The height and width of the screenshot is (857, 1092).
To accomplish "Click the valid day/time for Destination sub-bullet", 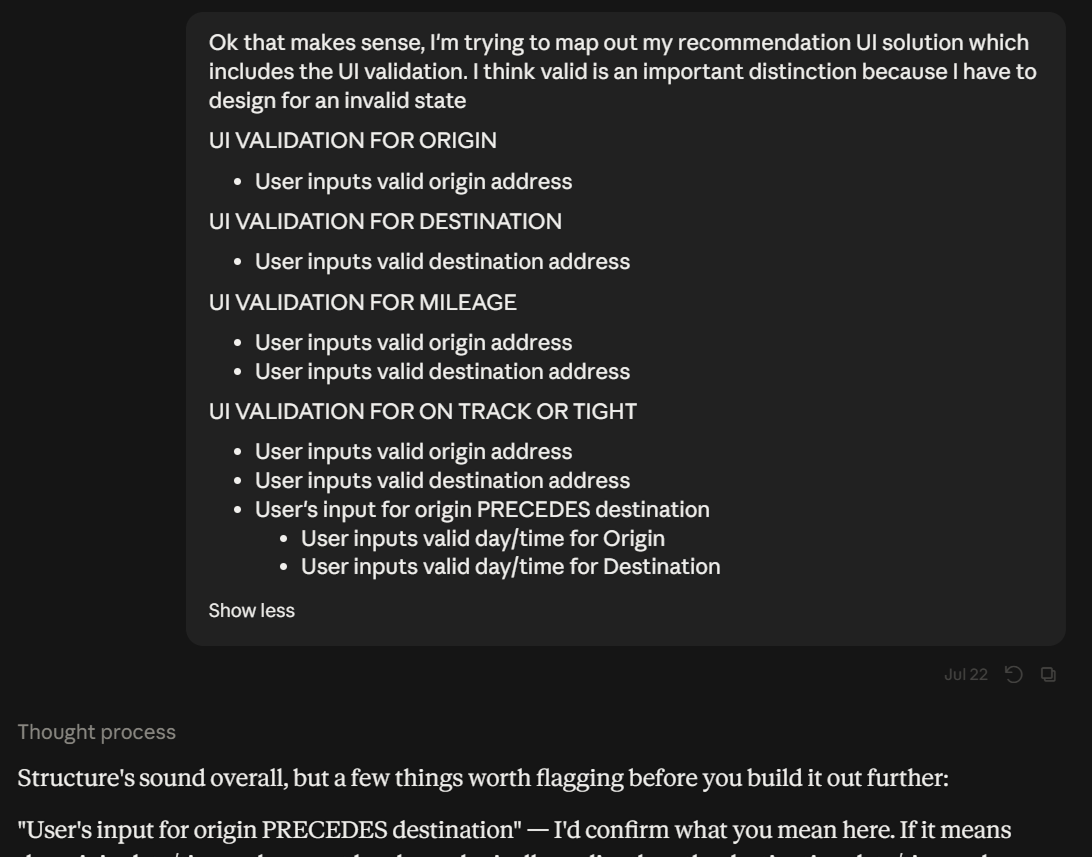I will coord(510,567).
